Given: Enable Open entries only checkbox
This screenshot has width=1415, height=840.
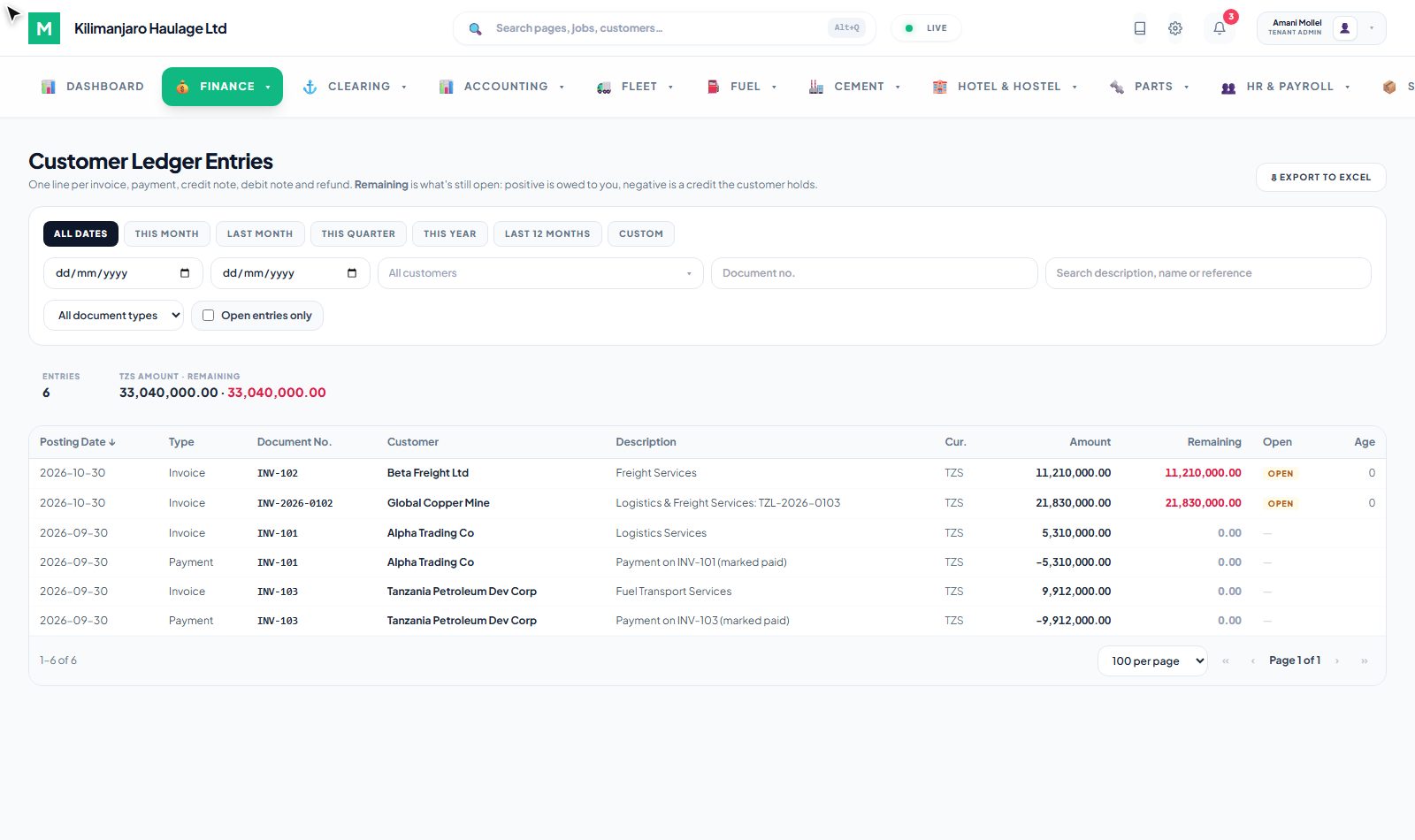Looking at the screenshot, I should pos(209,316).
